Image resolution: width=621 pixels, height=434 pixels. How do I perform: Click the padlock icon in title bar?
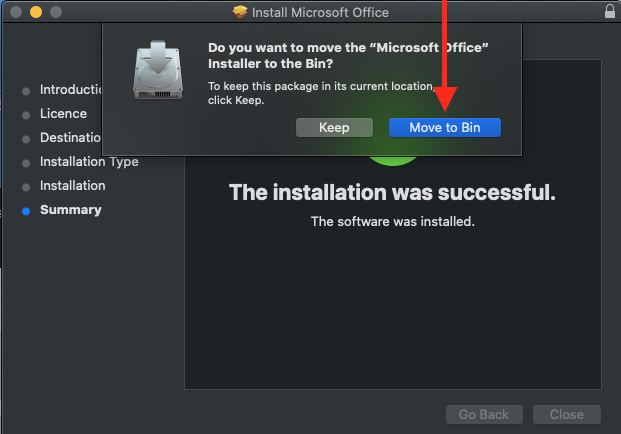610,12
